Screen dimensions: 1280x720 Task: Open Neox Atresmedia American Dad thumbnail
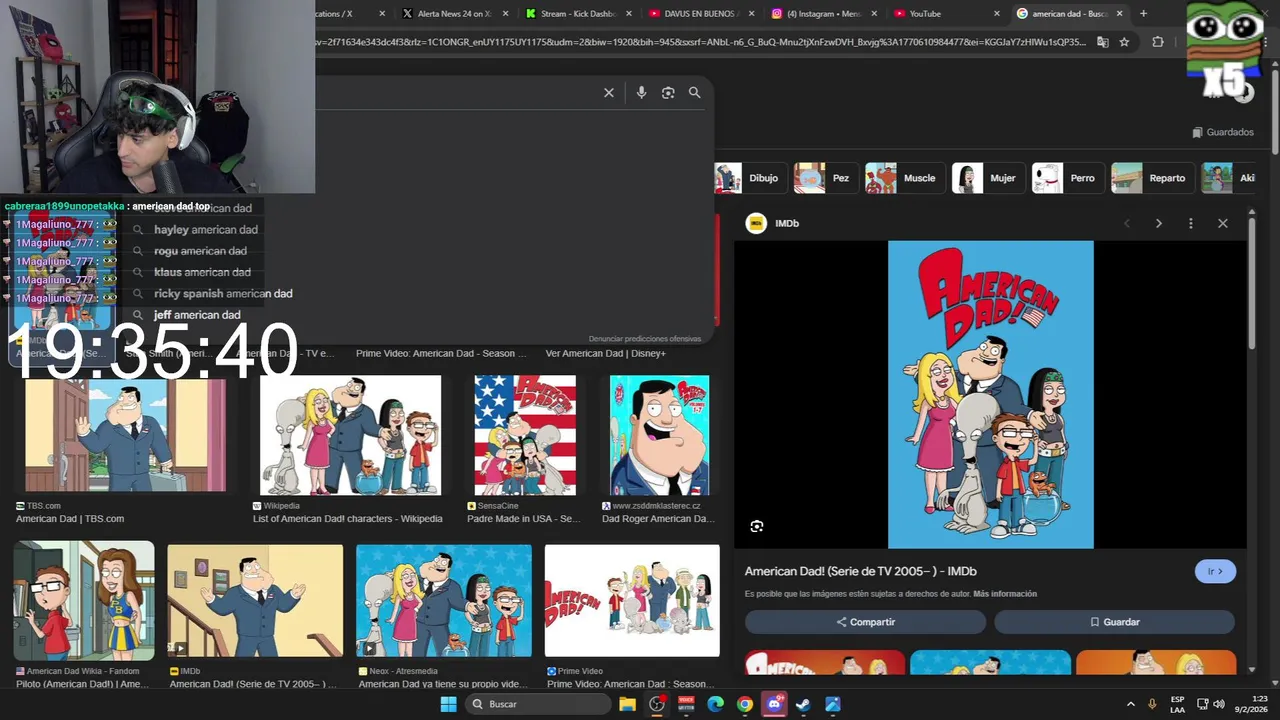click(443, 600)
